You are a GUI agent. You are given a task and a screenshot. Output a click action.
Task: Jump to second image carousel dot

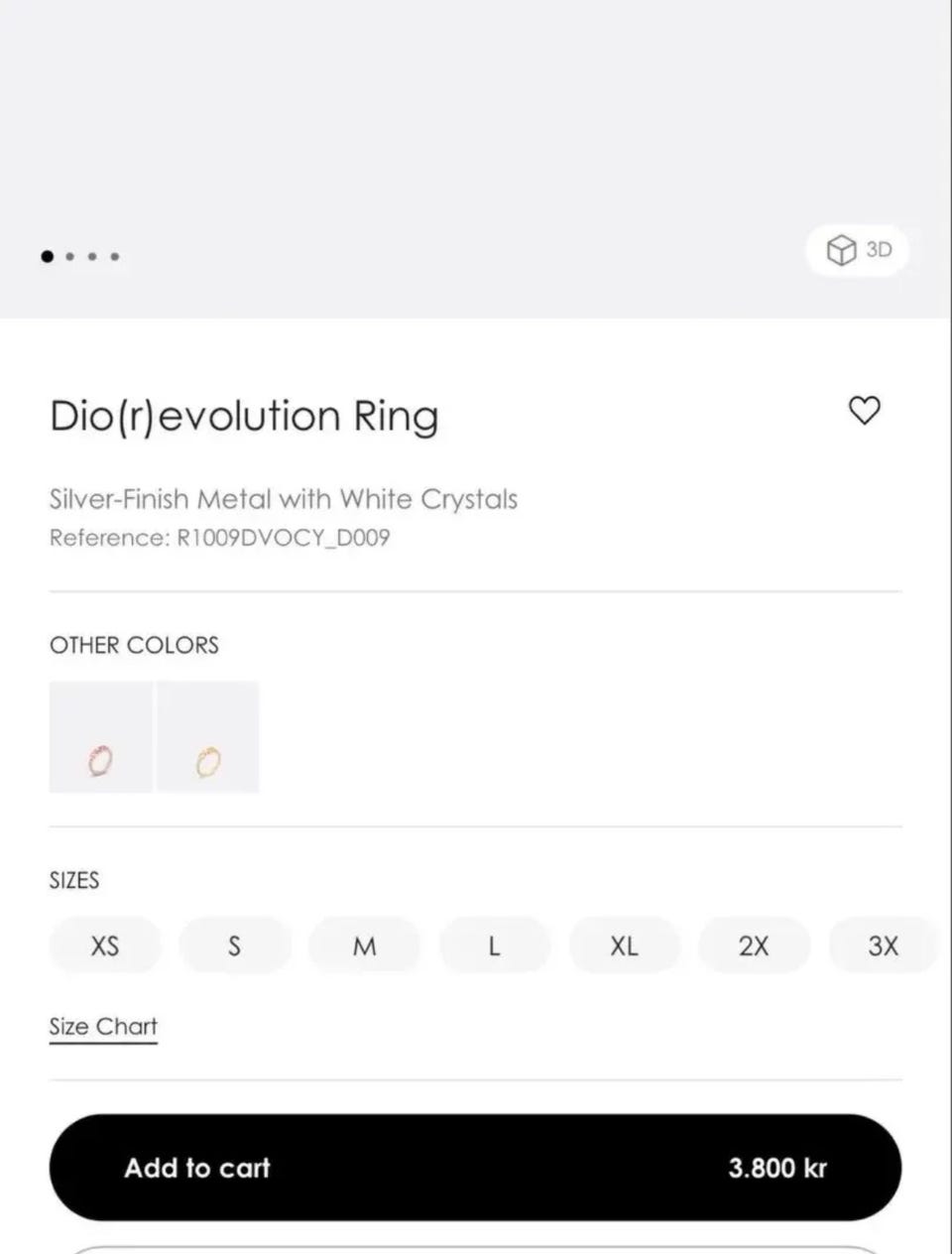point(70,256)
